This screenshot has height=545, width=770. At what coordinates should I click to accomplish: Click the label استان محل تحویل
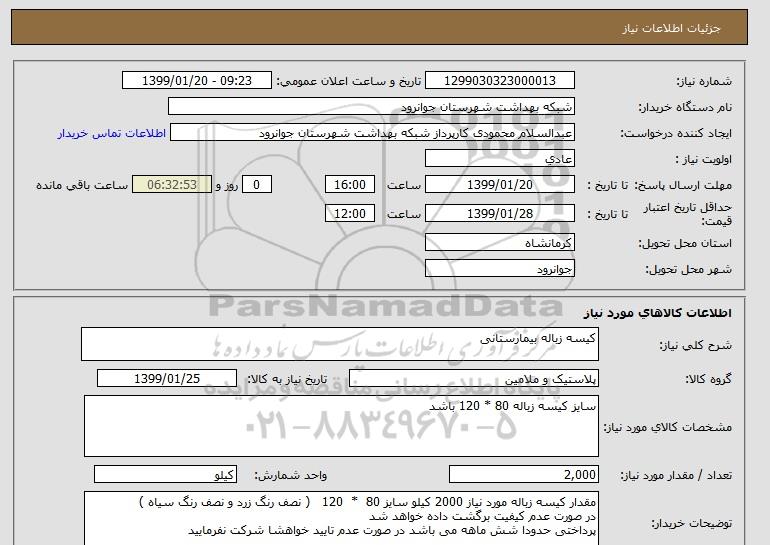click(x=685, y=243)
